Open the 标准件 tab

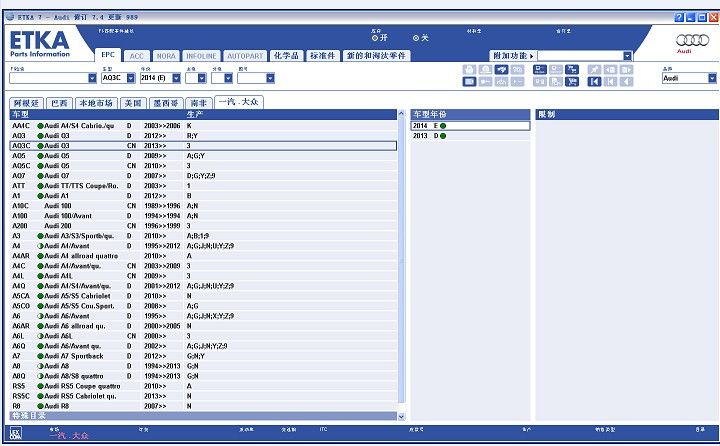pyautogui.click(x=323, y=56)
